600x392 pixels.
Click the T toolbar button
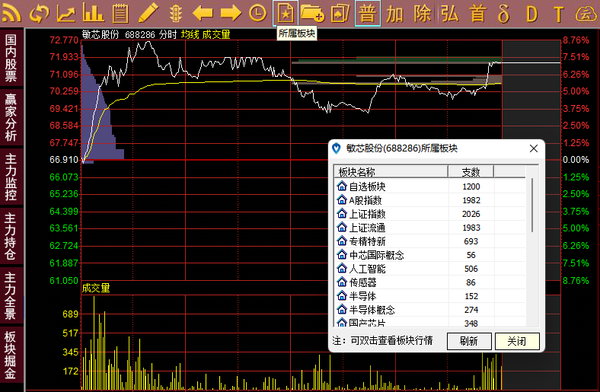pos(559,14)
